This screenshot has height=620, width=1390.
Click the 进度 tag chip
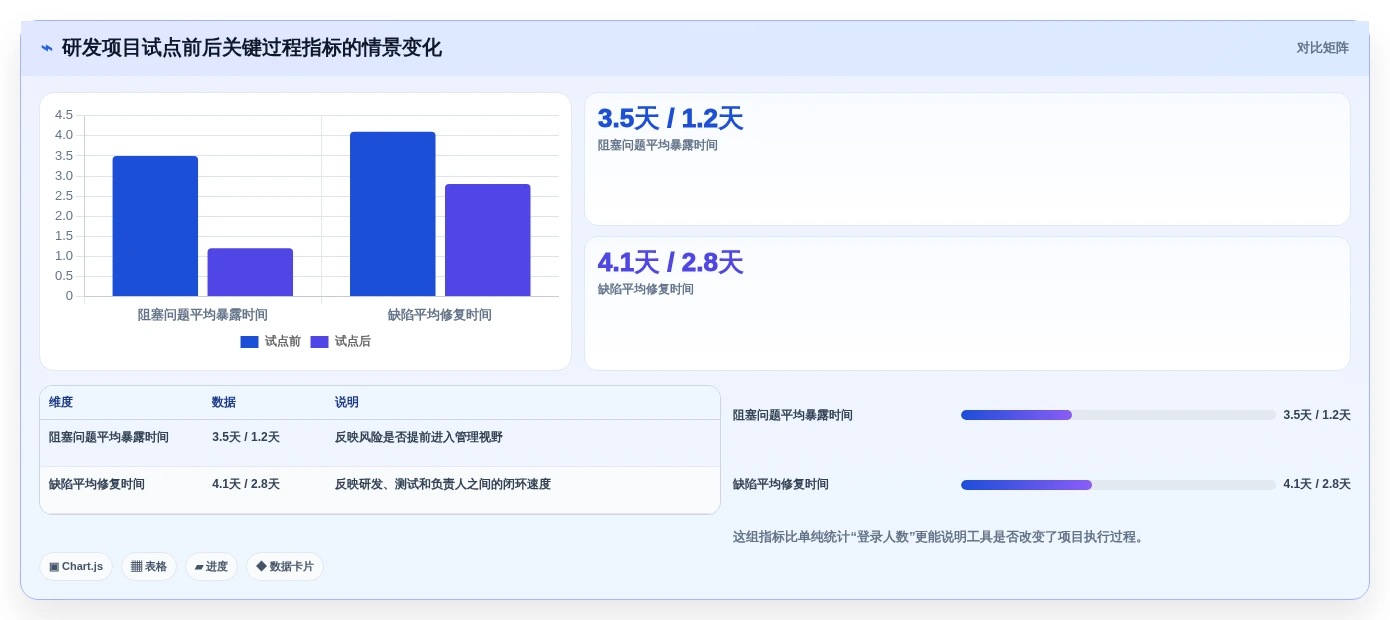click(211, 567)
